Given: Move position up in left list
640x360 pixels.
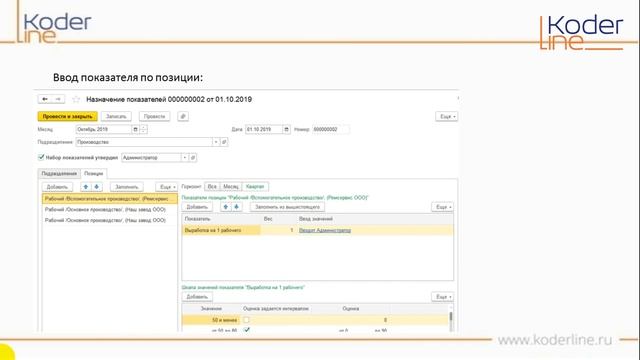Looking at the screenshot, I should click(86, 187).
